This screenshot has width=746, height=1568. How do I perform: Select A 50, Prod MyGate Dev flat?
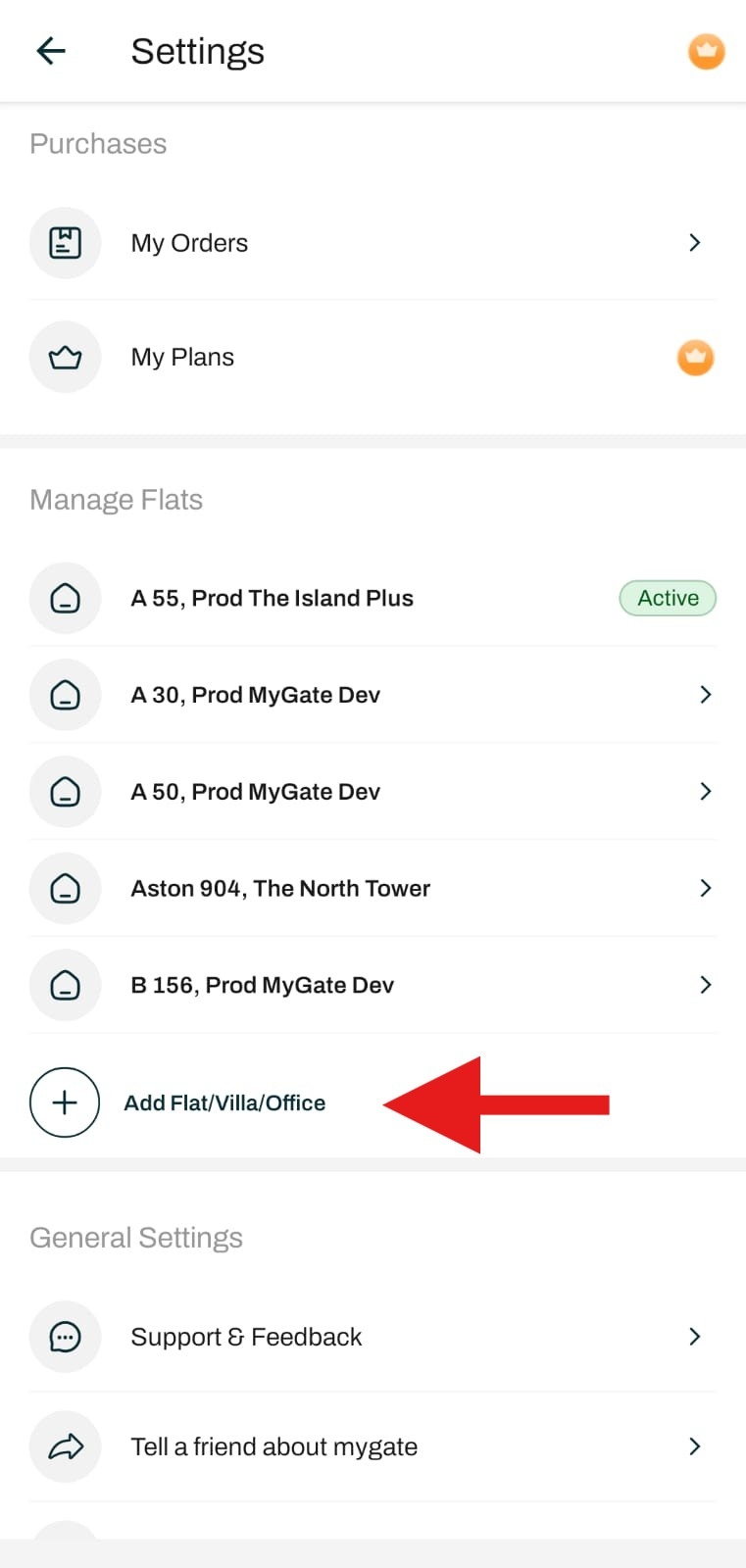tap(373, 792)
